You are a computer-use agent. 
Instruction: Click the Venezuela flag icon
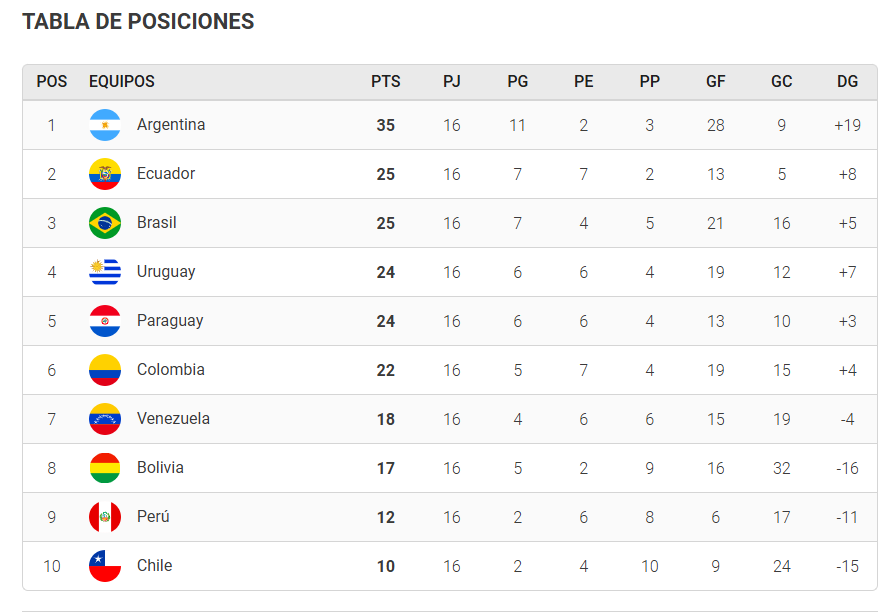pyautogui.click(x=105, y=419)
